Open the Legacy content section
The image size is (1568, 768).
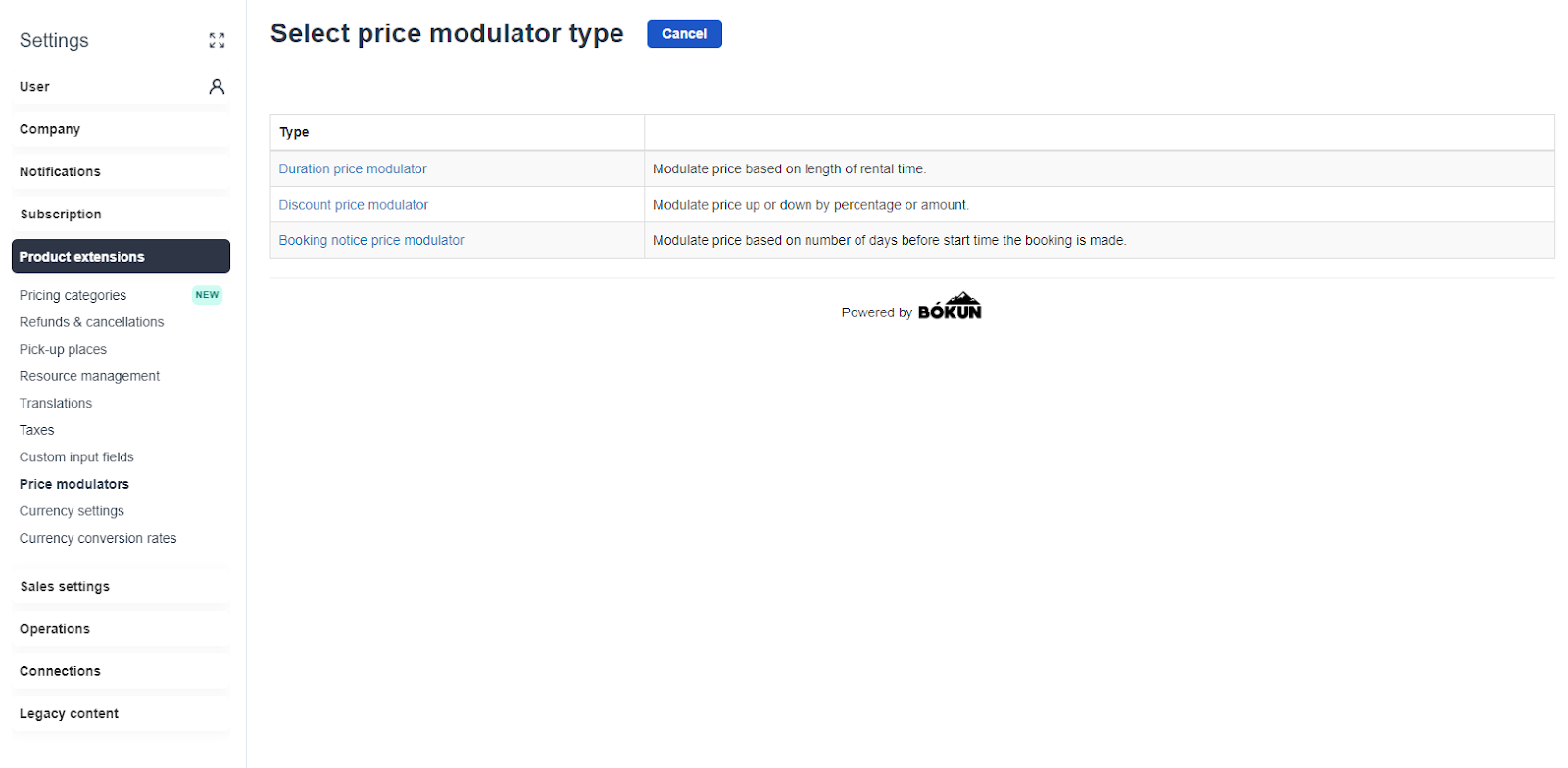pyautogui.click(x=121, y=714)
